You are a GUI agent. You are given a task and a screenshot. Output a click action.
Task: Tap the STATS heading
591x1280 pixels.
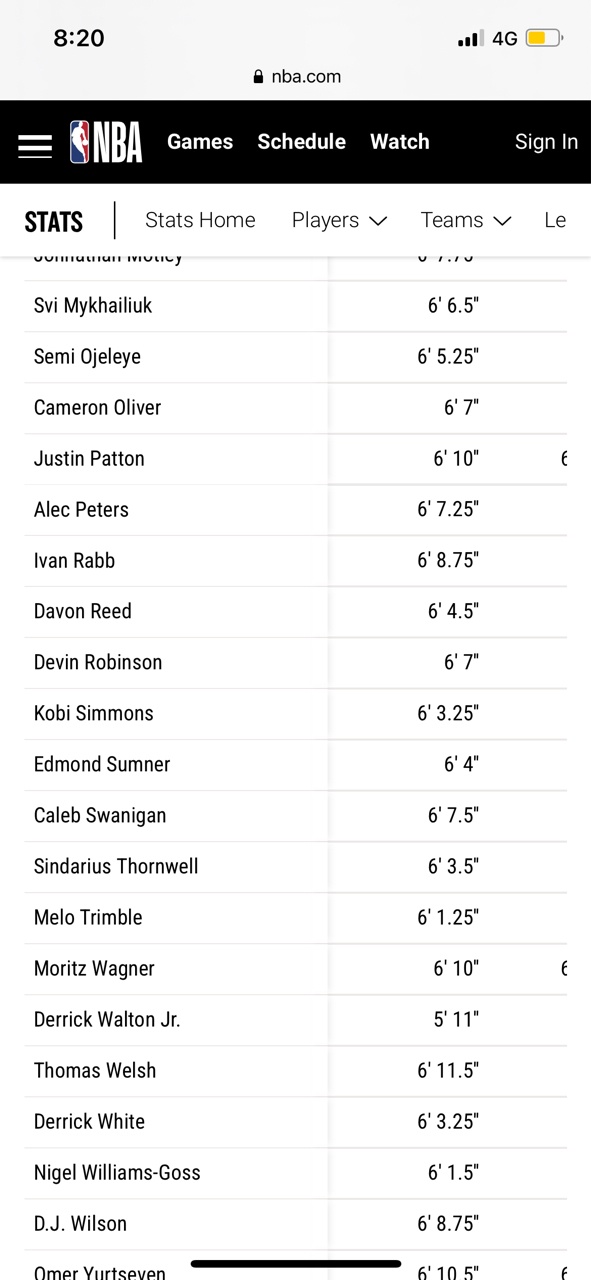54,221
